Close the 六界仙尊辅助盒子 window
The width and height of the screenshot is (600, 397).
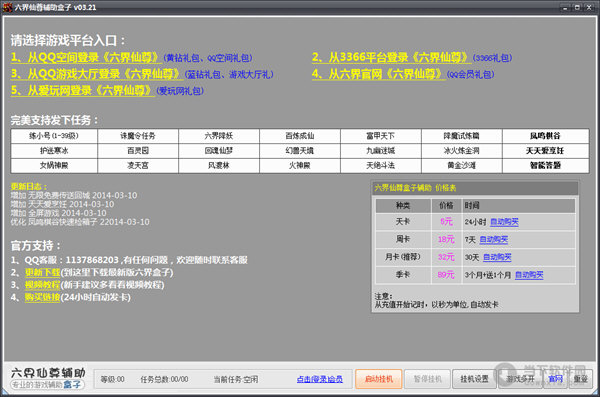(589, 7)
